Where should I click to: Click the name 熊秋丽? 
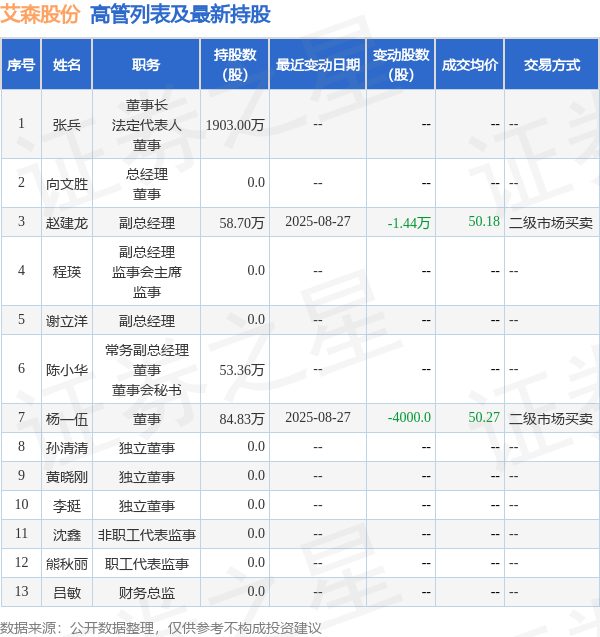[x=67, y=564]
